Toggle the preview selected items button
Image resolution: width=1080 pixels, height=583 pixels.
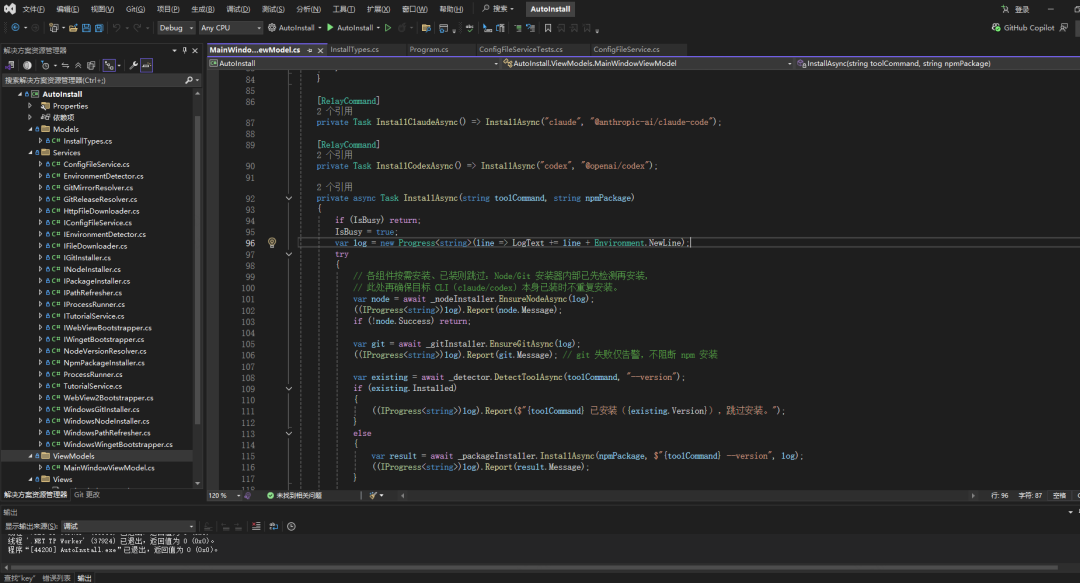tap(146, 65)
